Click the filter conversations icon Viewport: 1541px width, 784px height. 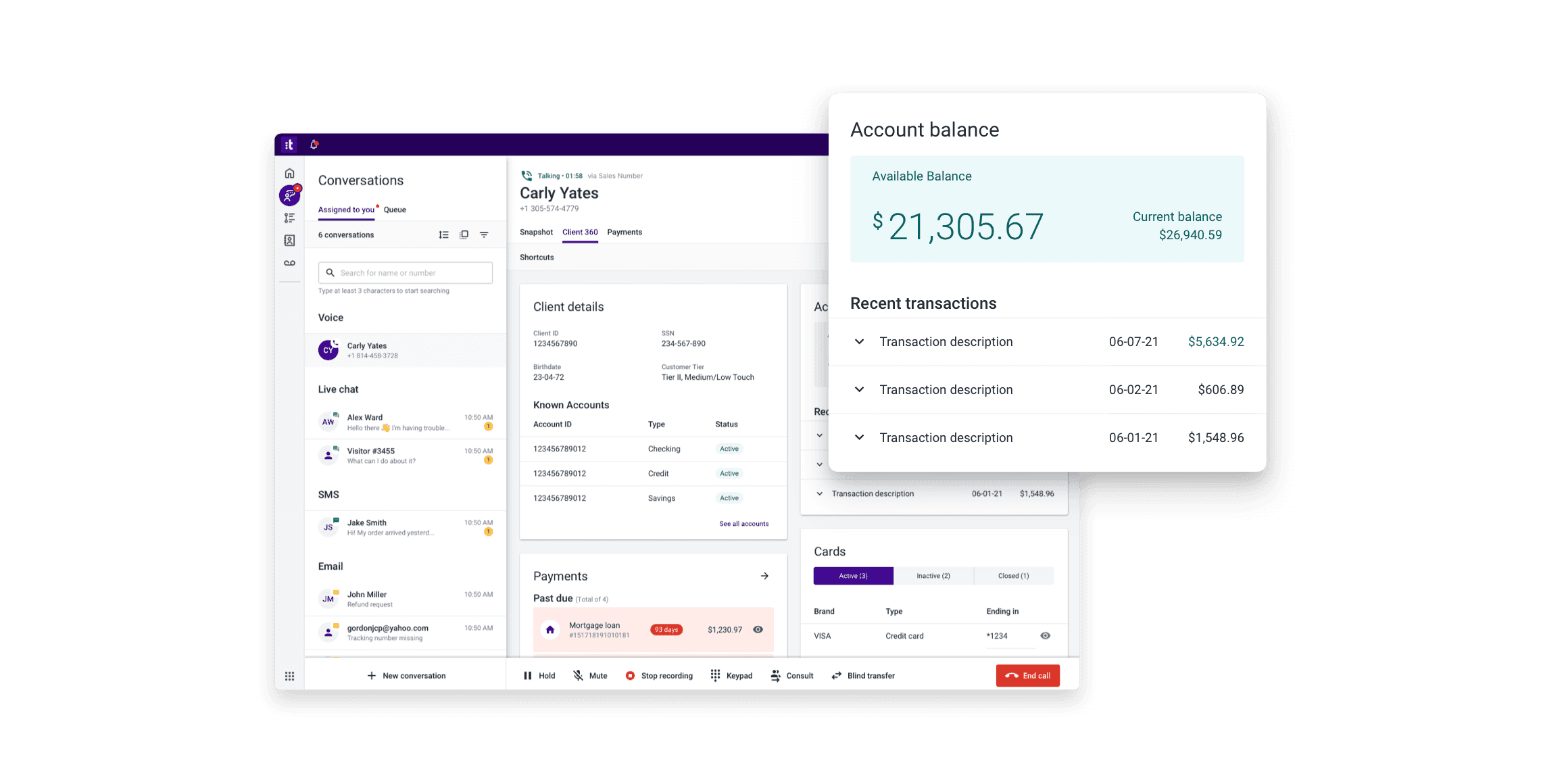click(x=484, y=234)
